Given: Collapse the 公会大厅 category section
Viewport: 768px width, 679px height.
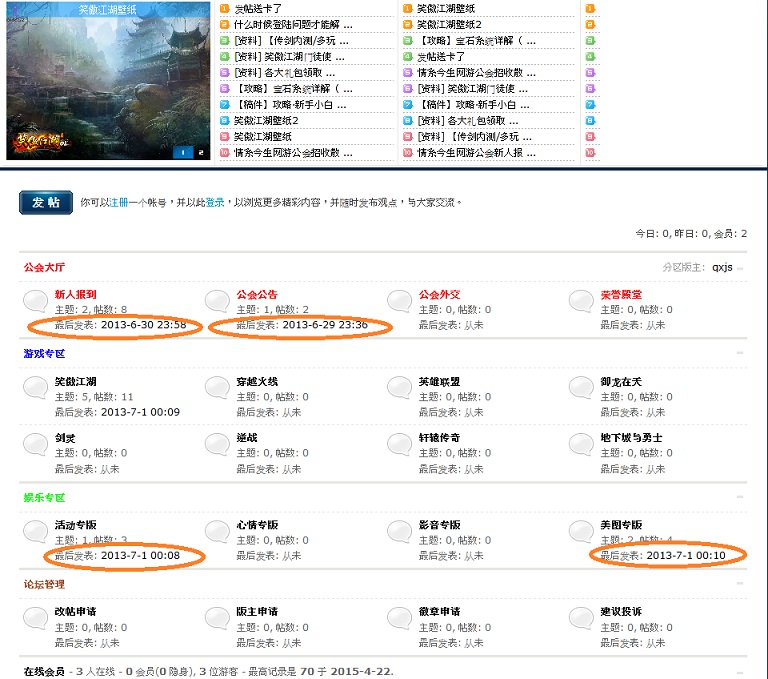Looking at the screenshot, I should click(x=740, y=268).
